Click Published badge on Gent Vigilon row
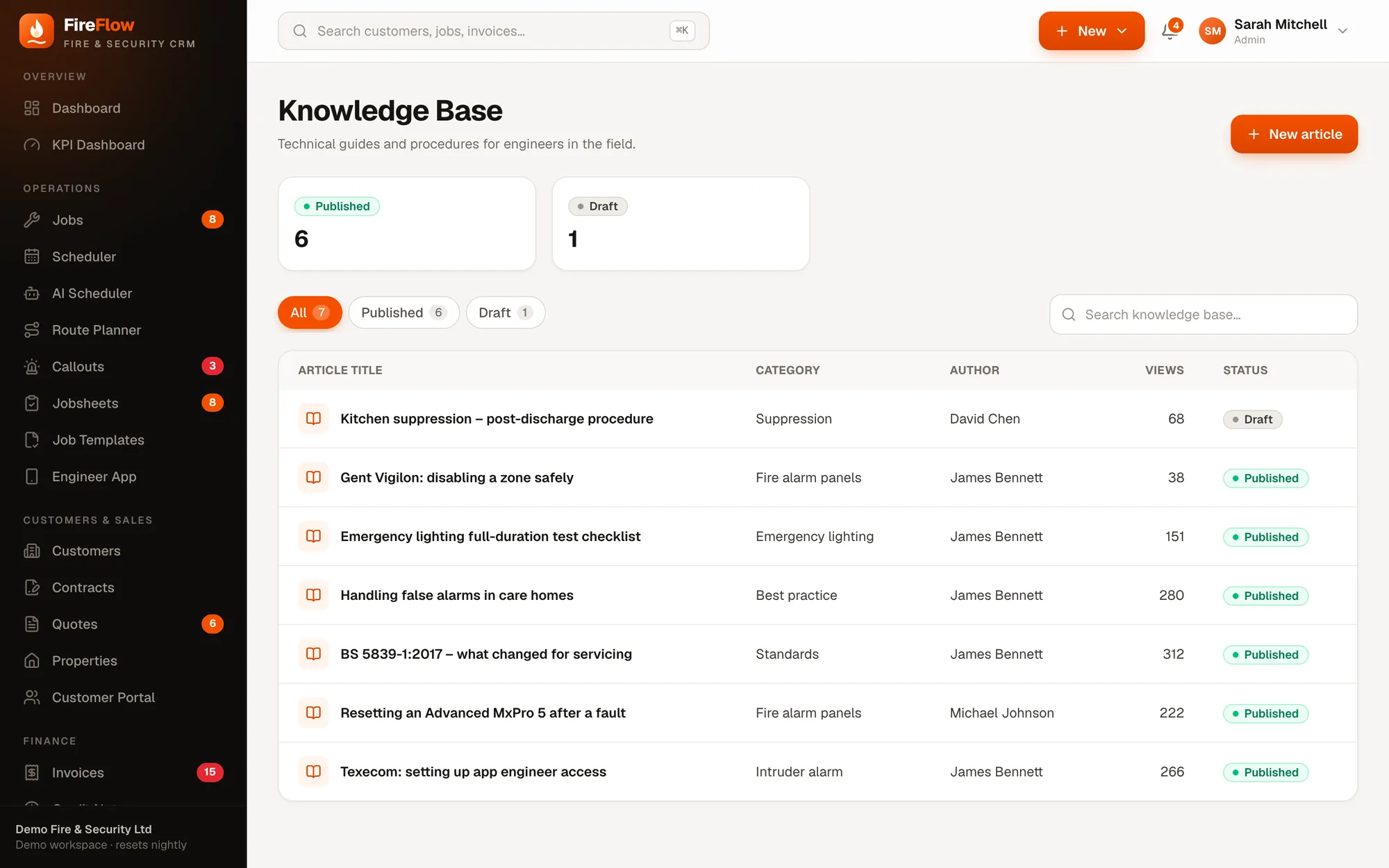Image resolution: width=1389 pixels, height=868 pixels. (x=1265, y=478)
